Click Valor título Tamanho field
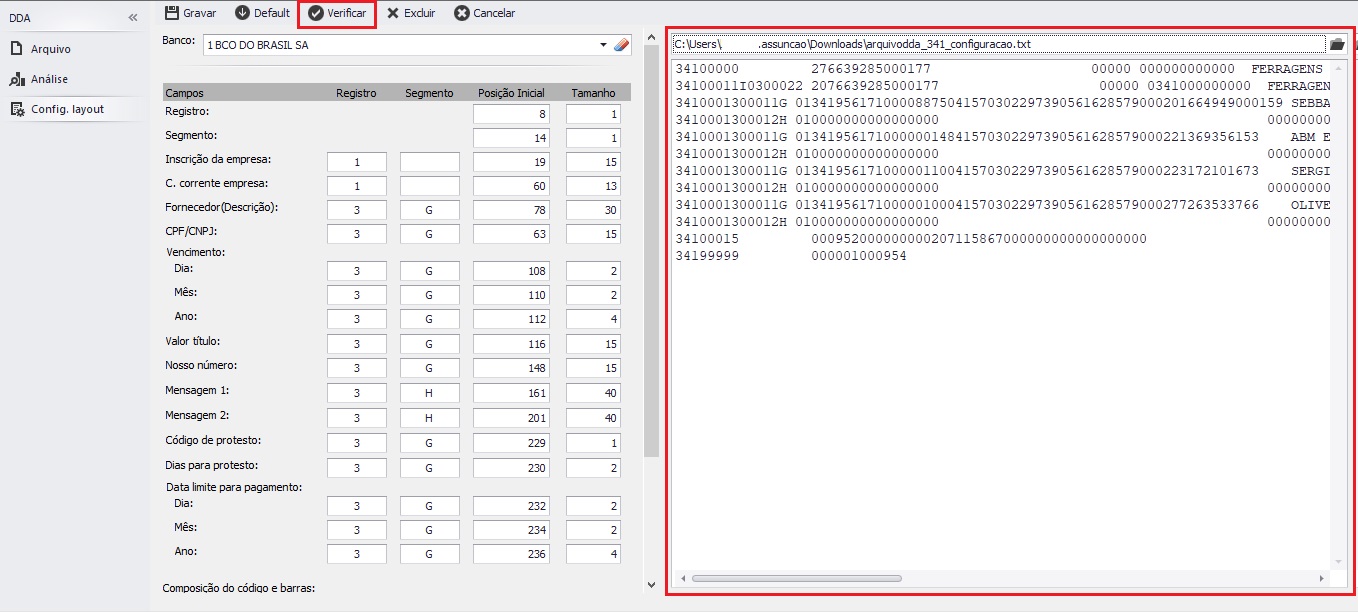Viewport: 1358px width, 612px height. pyautogui.click(x=593, y=344)
